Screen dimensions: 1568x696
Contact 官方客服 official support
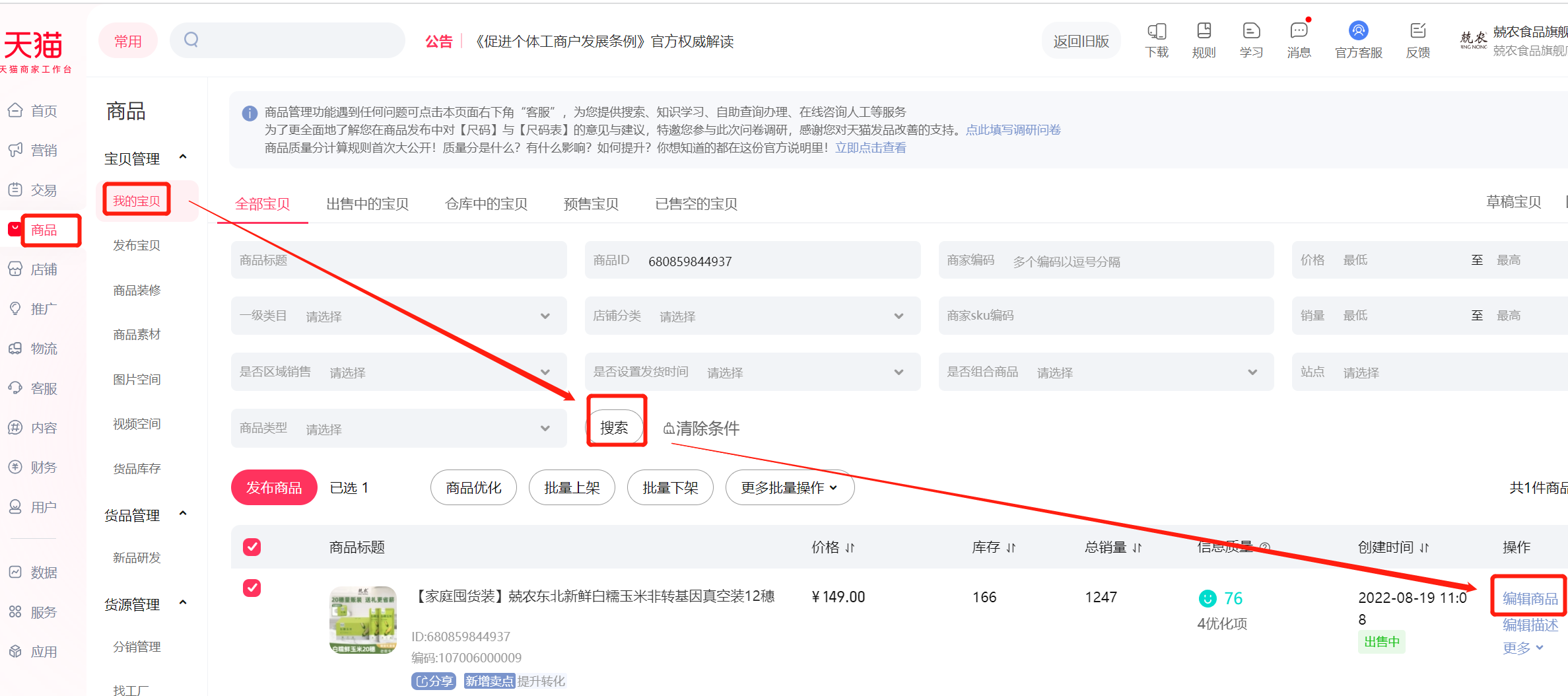1358,40
